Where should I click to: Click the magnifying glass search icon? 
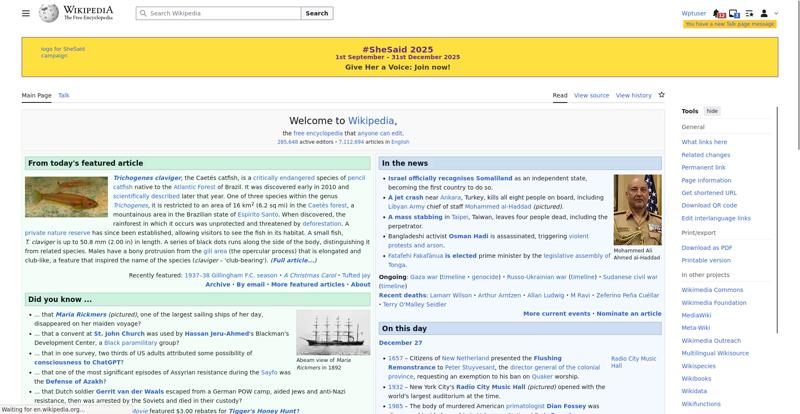tap(144, 14)
